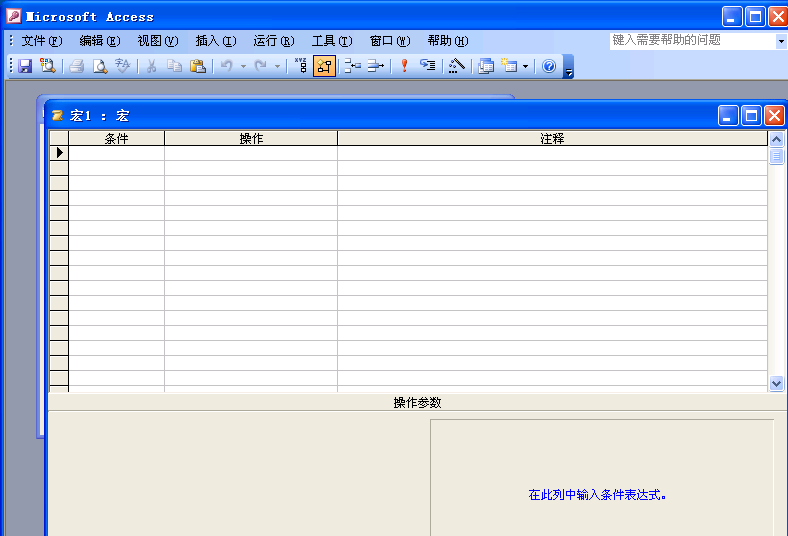Click the 注释 column header
Image resolution: width=788 pixels, height=536 pixels.
pyautogui.click(x=552, y=138)
